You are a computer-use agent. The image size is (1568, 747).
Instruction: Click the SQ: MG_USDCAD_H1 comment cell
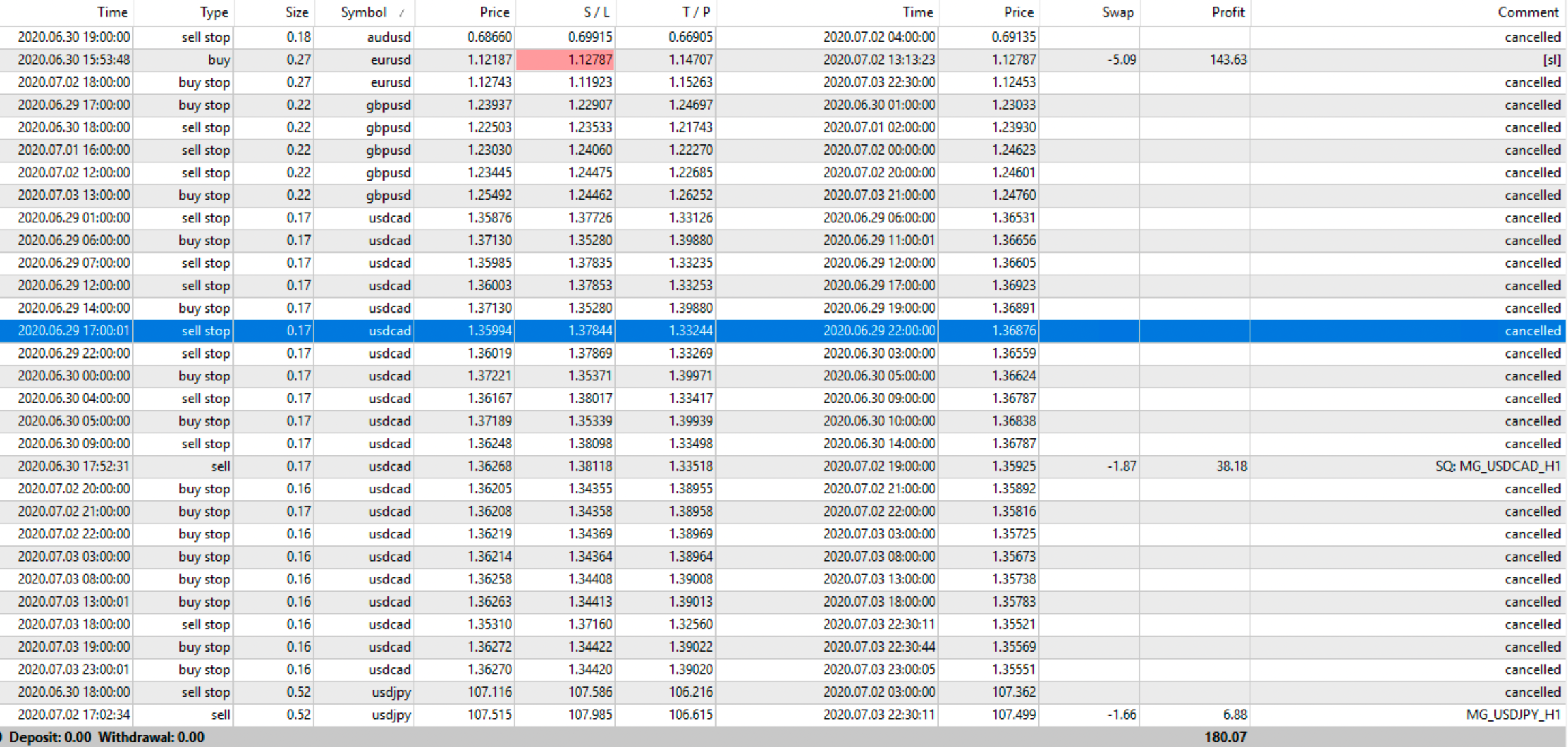tap(1497, 466)
